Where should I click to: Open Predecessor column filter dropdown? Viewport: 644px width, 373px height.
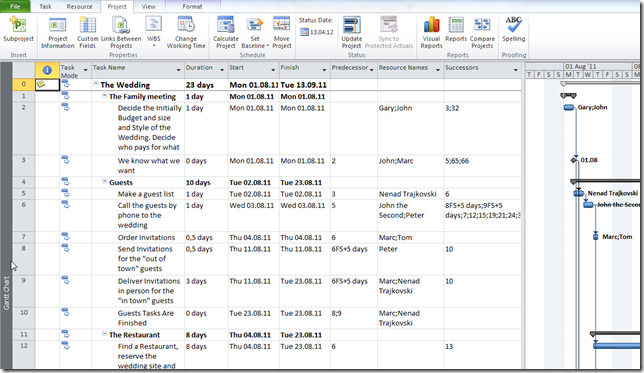[x=372, y=70]
